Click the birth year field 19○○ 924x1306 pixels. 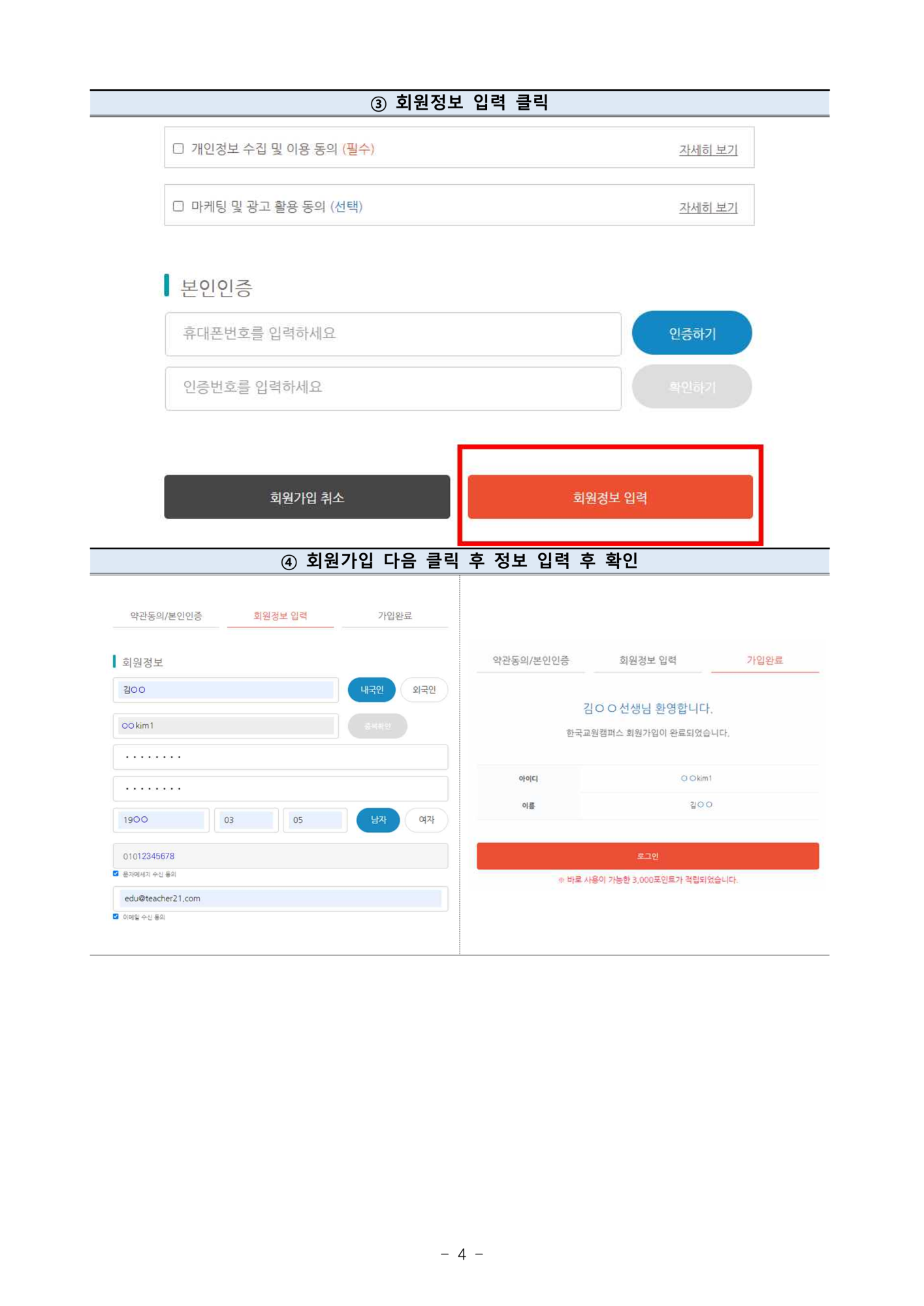[161, 820]
